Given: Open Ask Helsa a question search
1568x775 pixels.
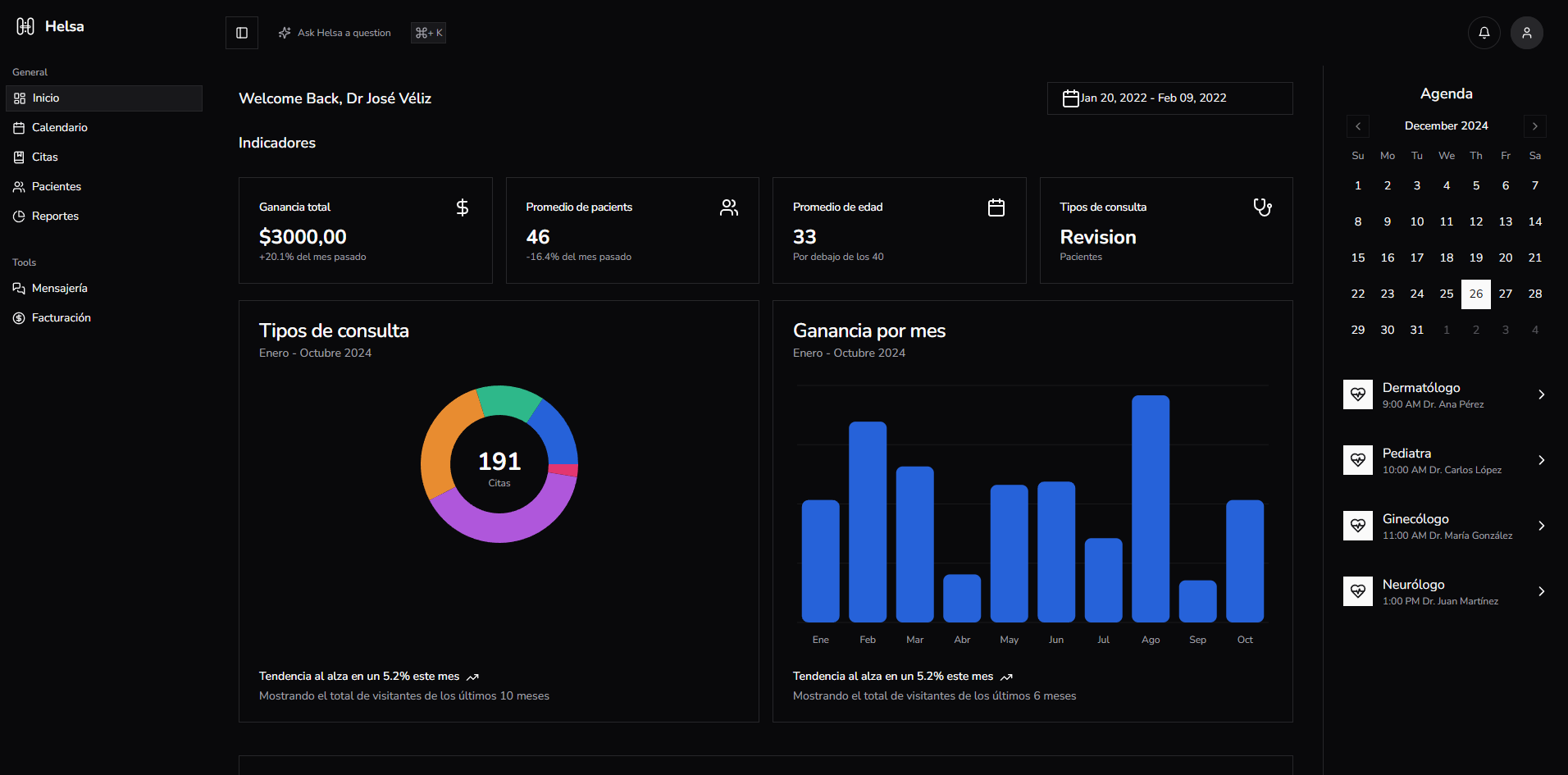Looking at the screenshot, I should point(344,33).
